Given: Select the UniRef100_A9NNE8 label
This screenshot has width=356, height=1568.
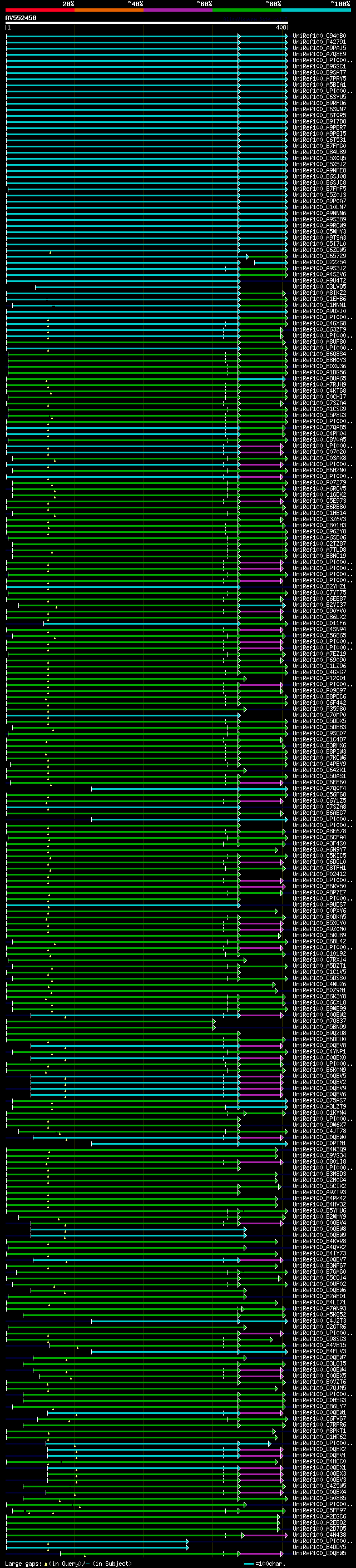Looking at the screenshot, I should [319, 170].
